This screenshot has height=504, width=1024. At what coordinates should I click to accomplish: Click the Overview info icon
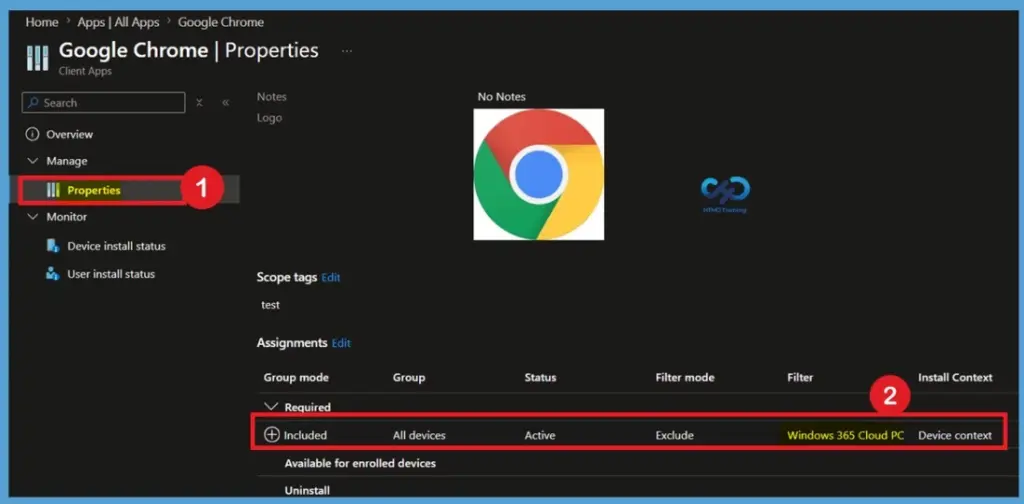(x=32, y=134)
